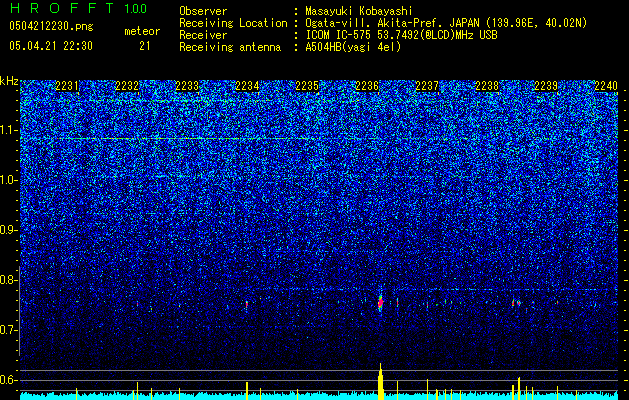Click the 2235 time marker

tap(307, 86)
